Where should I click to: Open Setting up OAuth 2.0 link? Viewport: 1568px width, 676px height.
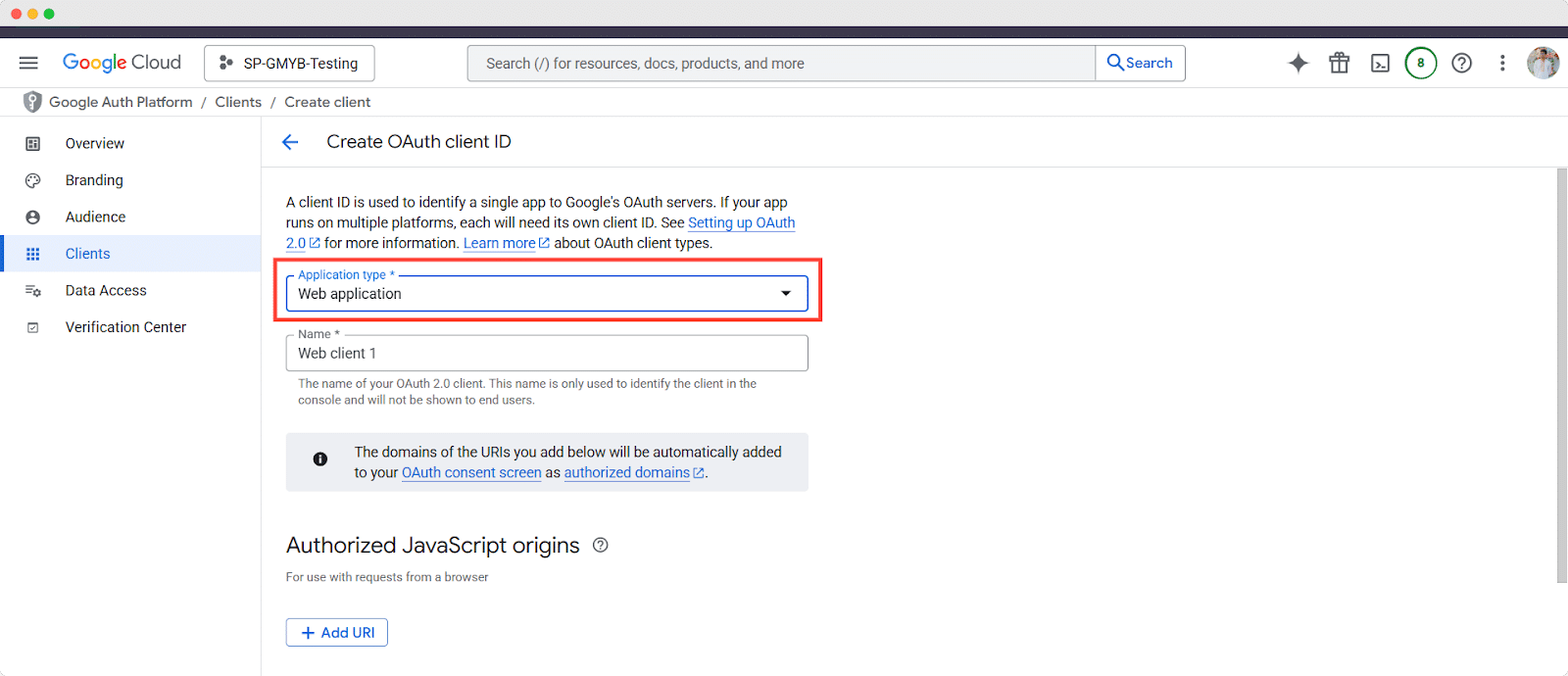click(741, 222)
